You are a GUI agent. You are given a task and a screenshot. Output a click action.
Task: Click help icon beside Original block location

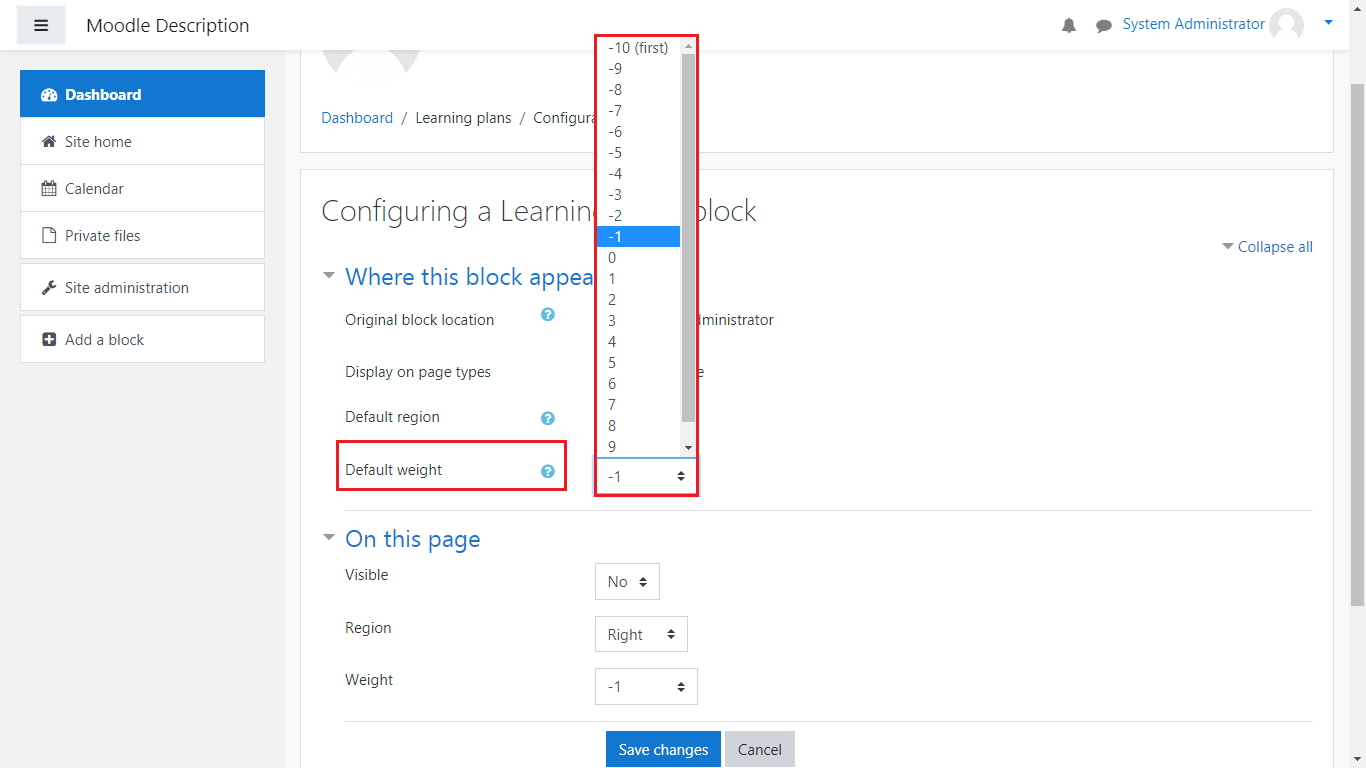(548, 314)
